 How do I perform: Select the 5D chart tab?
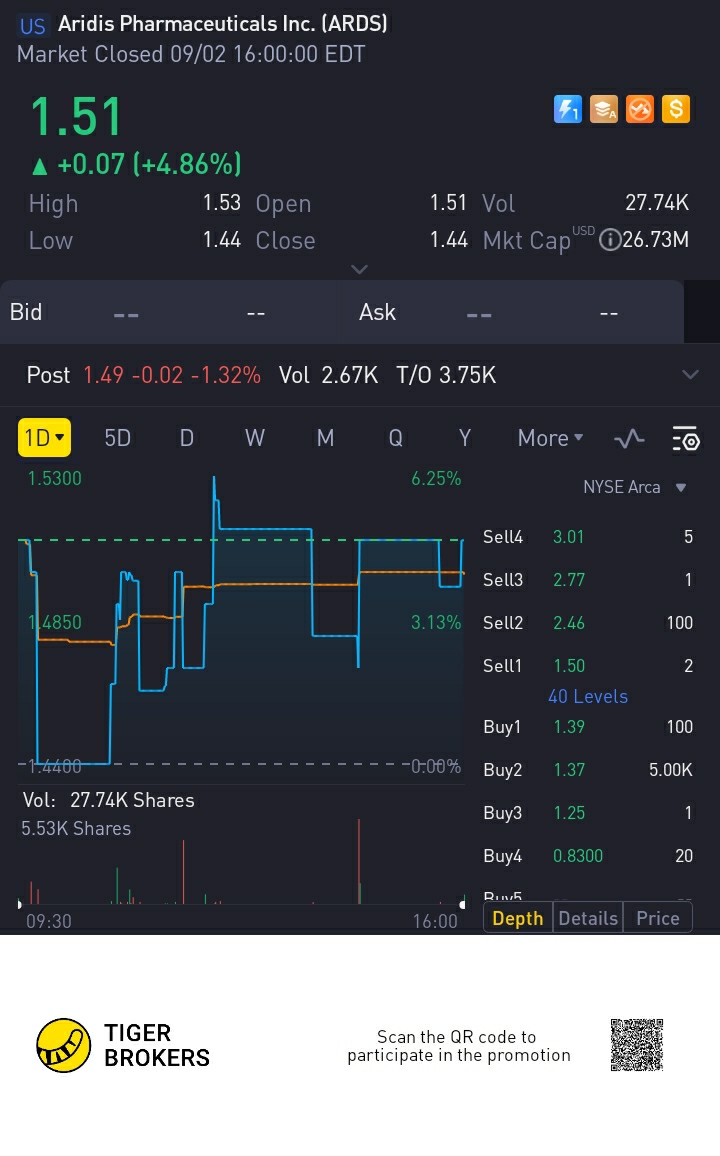118,438
